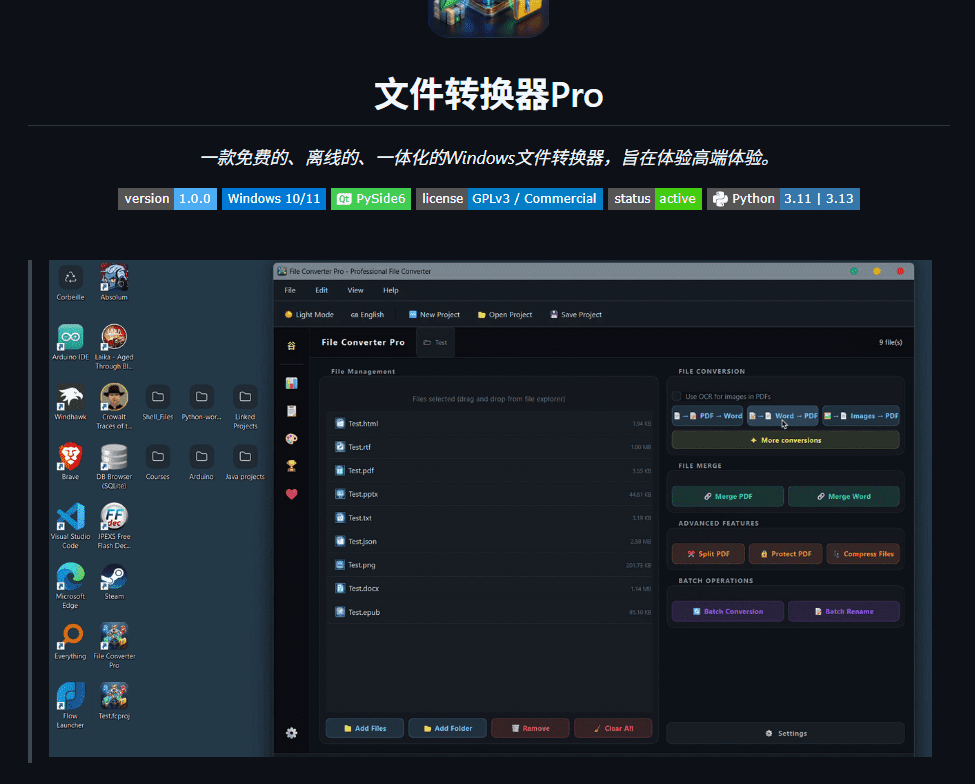Switch to the Test project tab
Screen dimensions: 975x784
434,342
